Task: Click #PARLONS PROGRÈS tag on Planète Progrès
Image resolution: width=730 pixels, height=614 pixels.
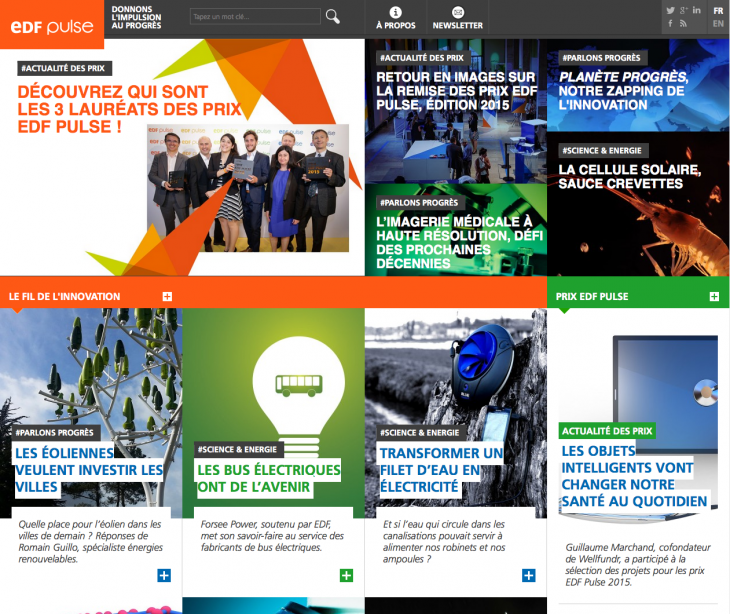Action: (x=601, y=58)
